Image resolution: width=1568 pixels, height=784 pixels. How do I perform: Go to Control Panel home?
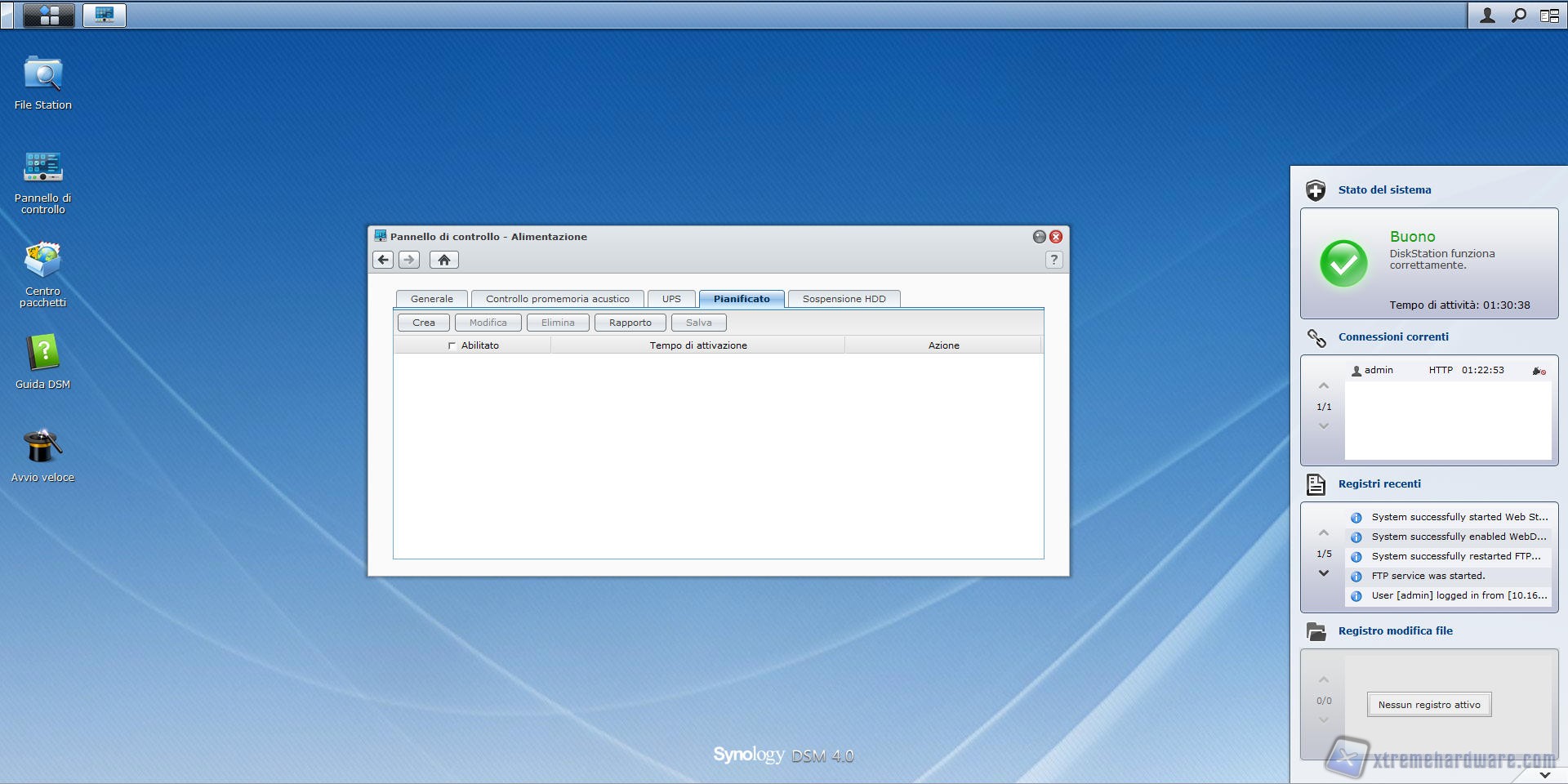click(x=443, y=260)
